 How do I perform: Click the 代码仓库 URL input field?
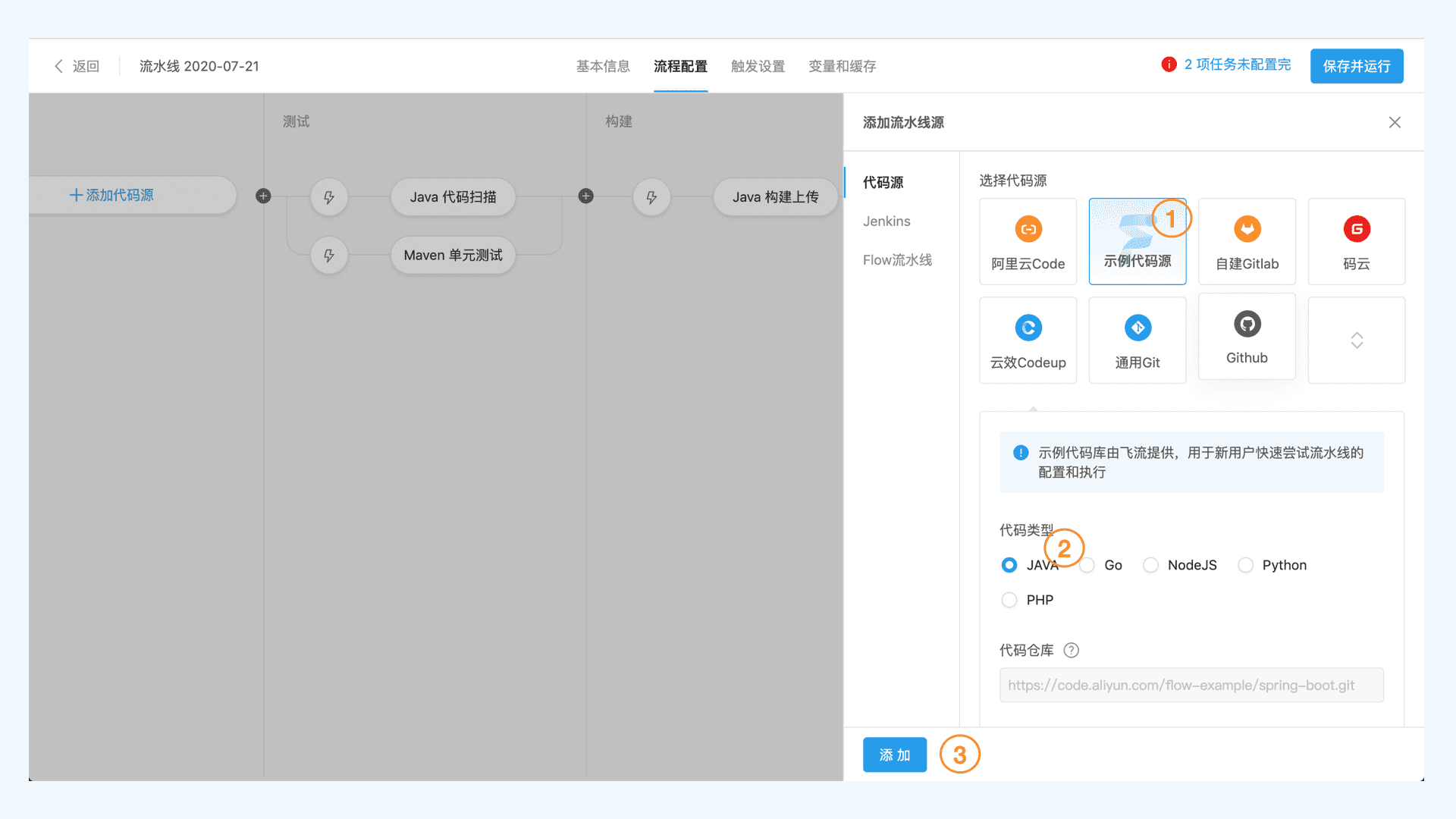(x=1191, y=685)
